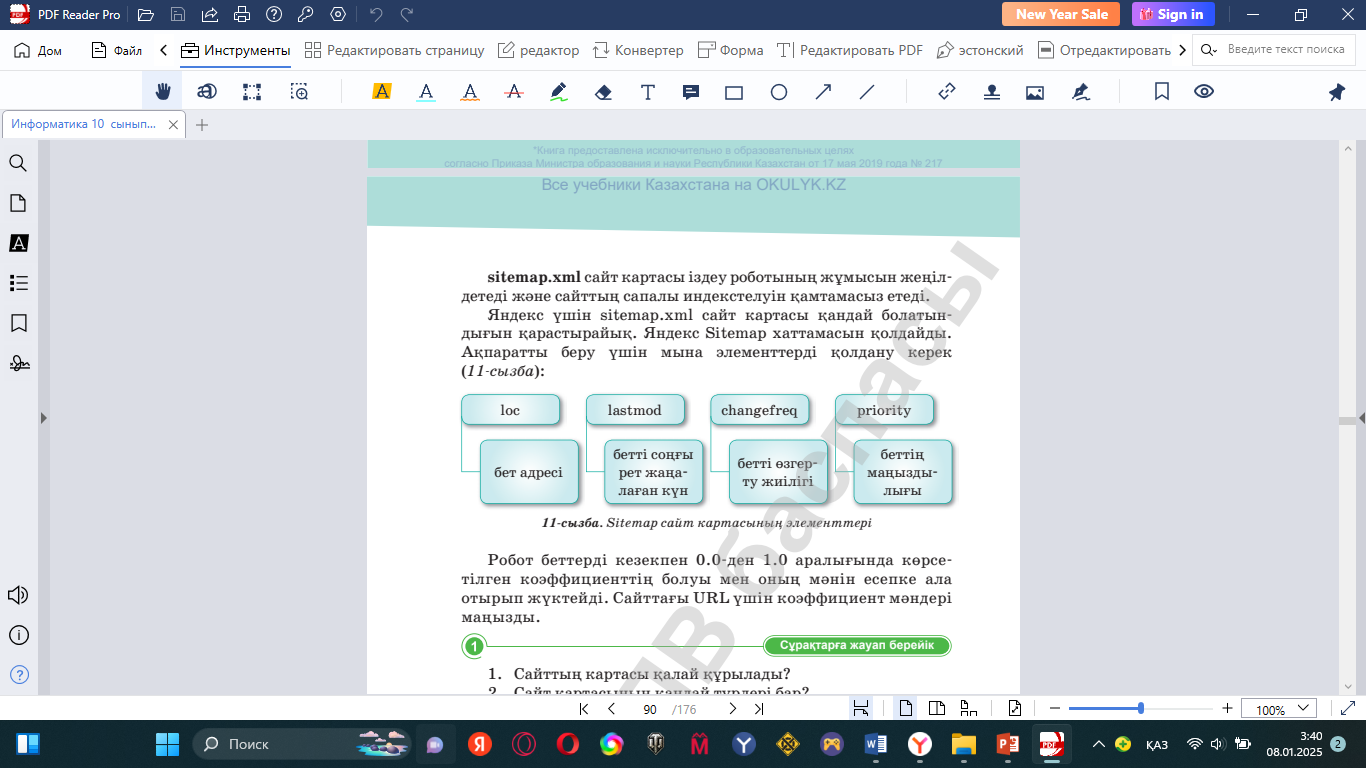Select the underline annotation tool

tap(426, 92)
